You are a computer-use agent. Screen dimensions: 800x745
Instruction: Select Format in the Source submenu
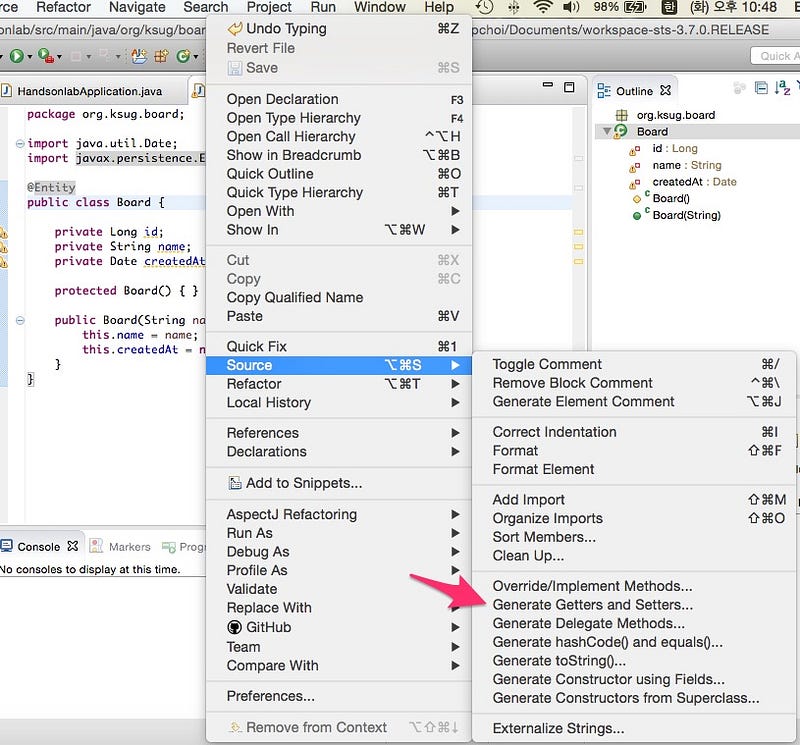pos(635,451)
